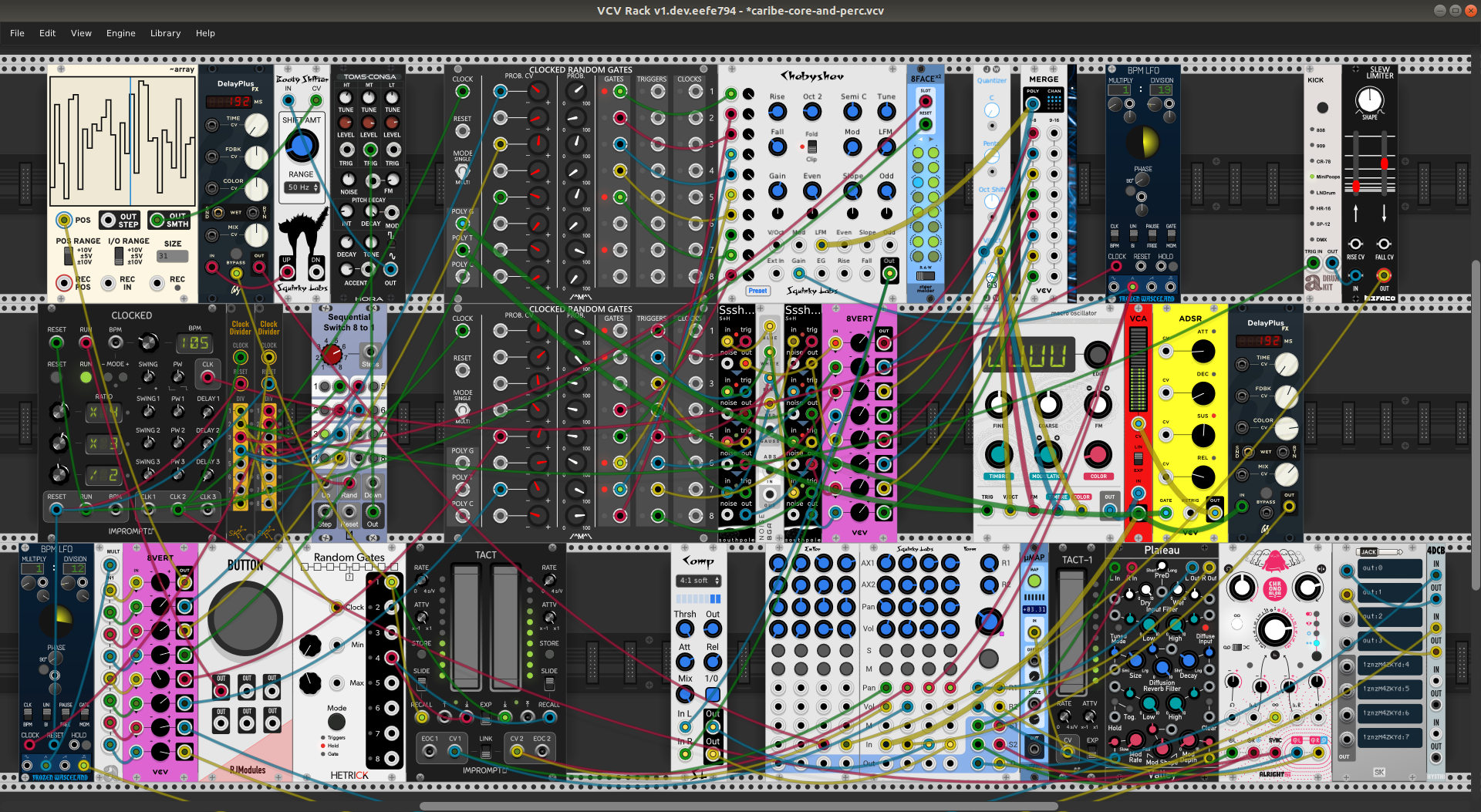Select the 808 kick model on Kick
Viewport: 1481px width, 812px height.
click(x=1312, y=130)
